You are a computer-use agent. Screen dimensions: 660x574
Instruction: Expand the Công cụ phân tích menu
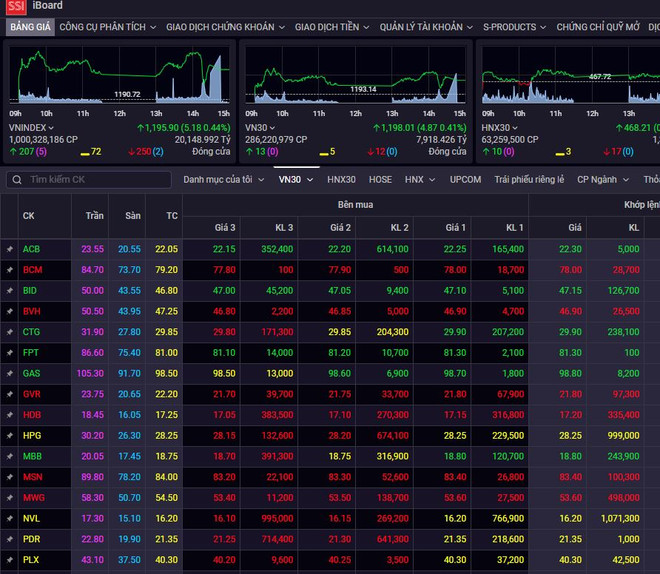(x=107, y=28)
